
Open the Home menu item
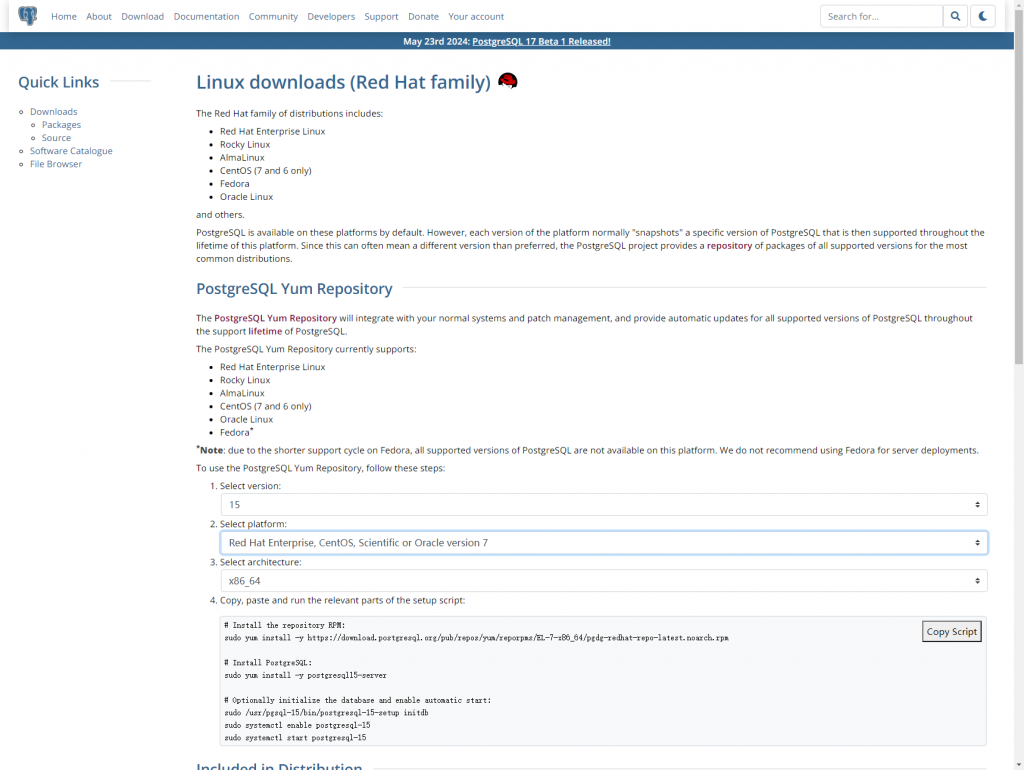click(x=64, y=16)
